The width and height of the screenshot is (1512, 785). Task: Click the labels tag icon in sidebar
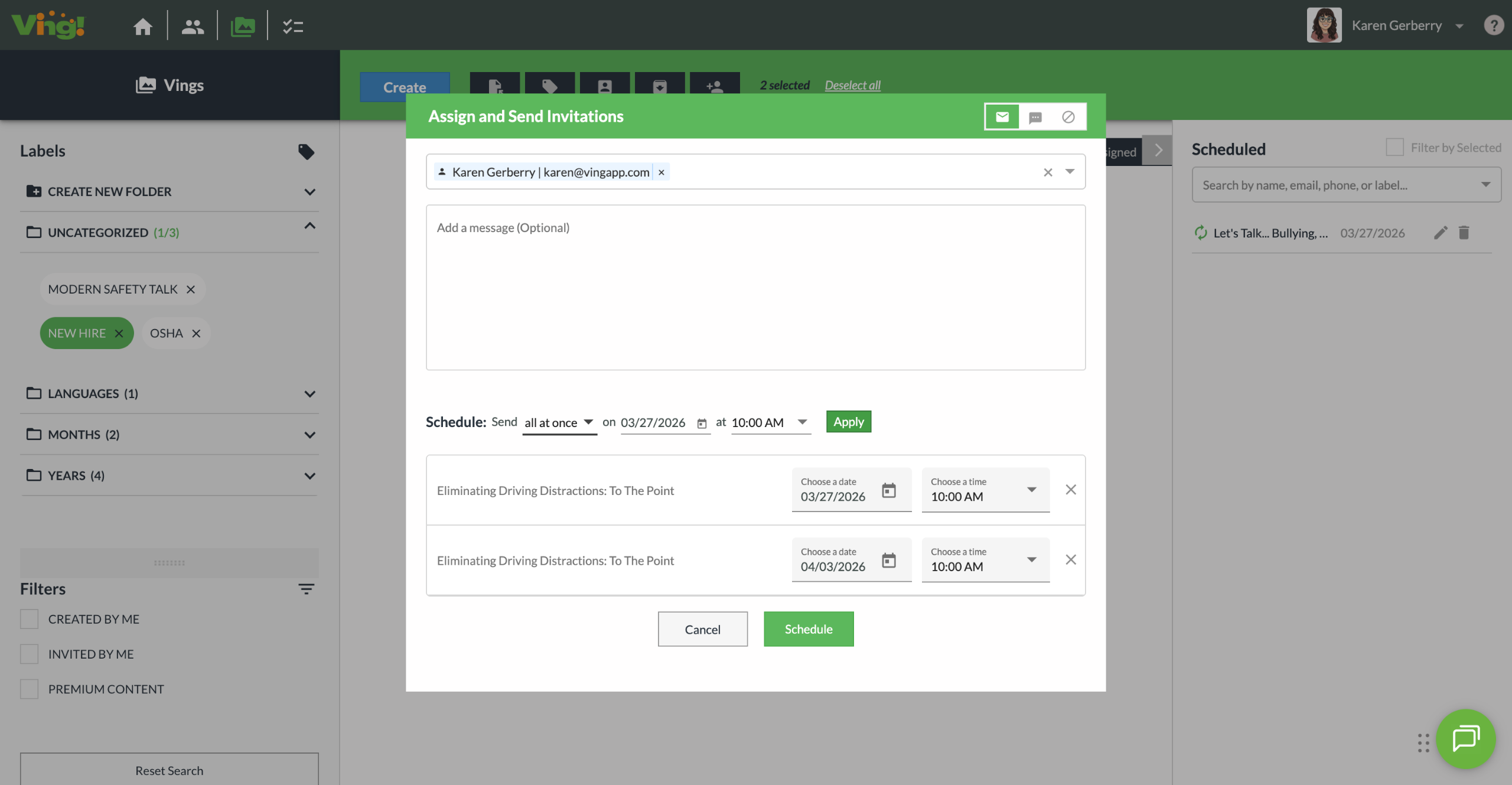click(x=306, y=151)
